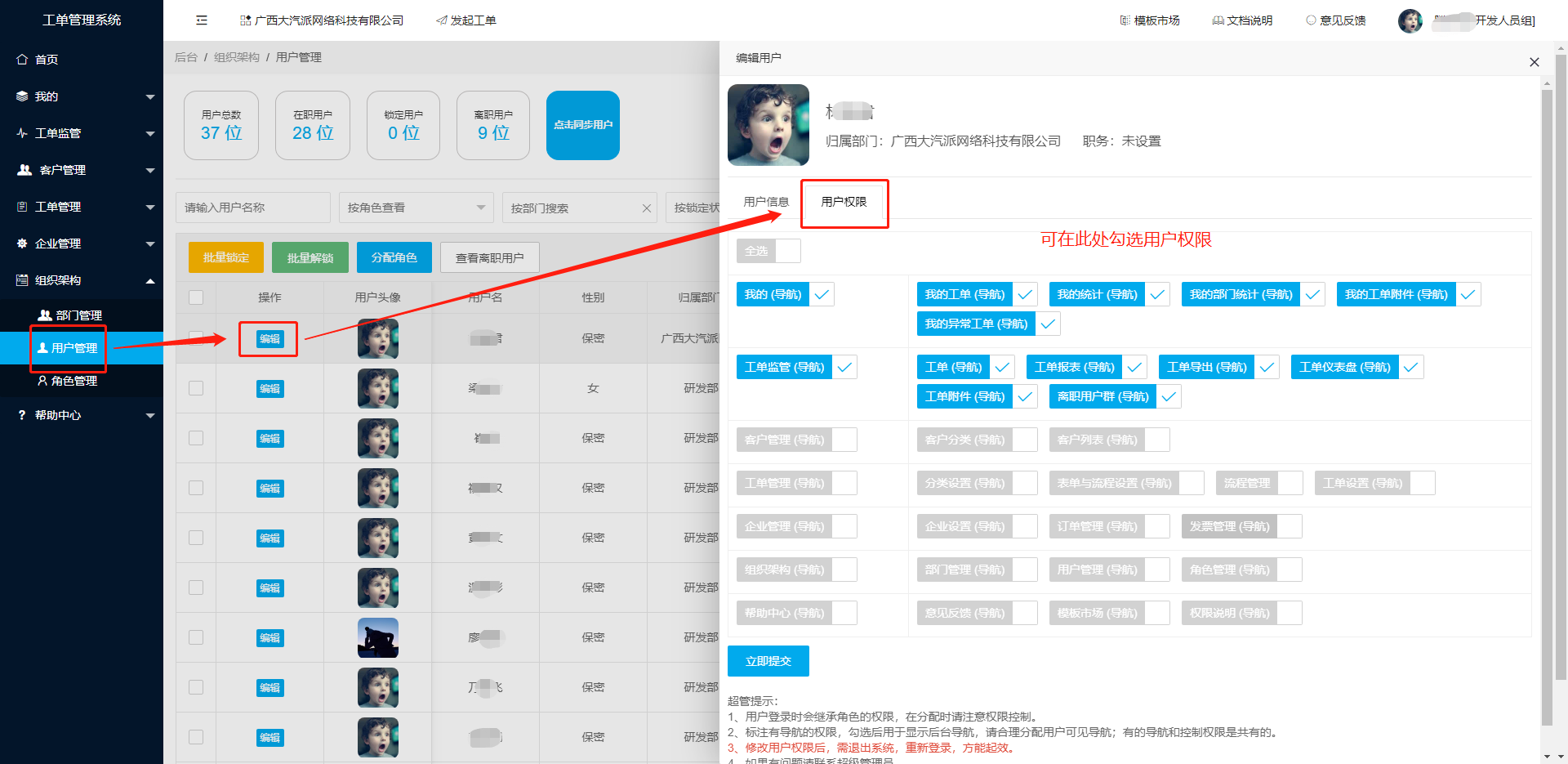Click the large user photo in edit panel
Screen dimensions: 1568x764
(768, 125)
